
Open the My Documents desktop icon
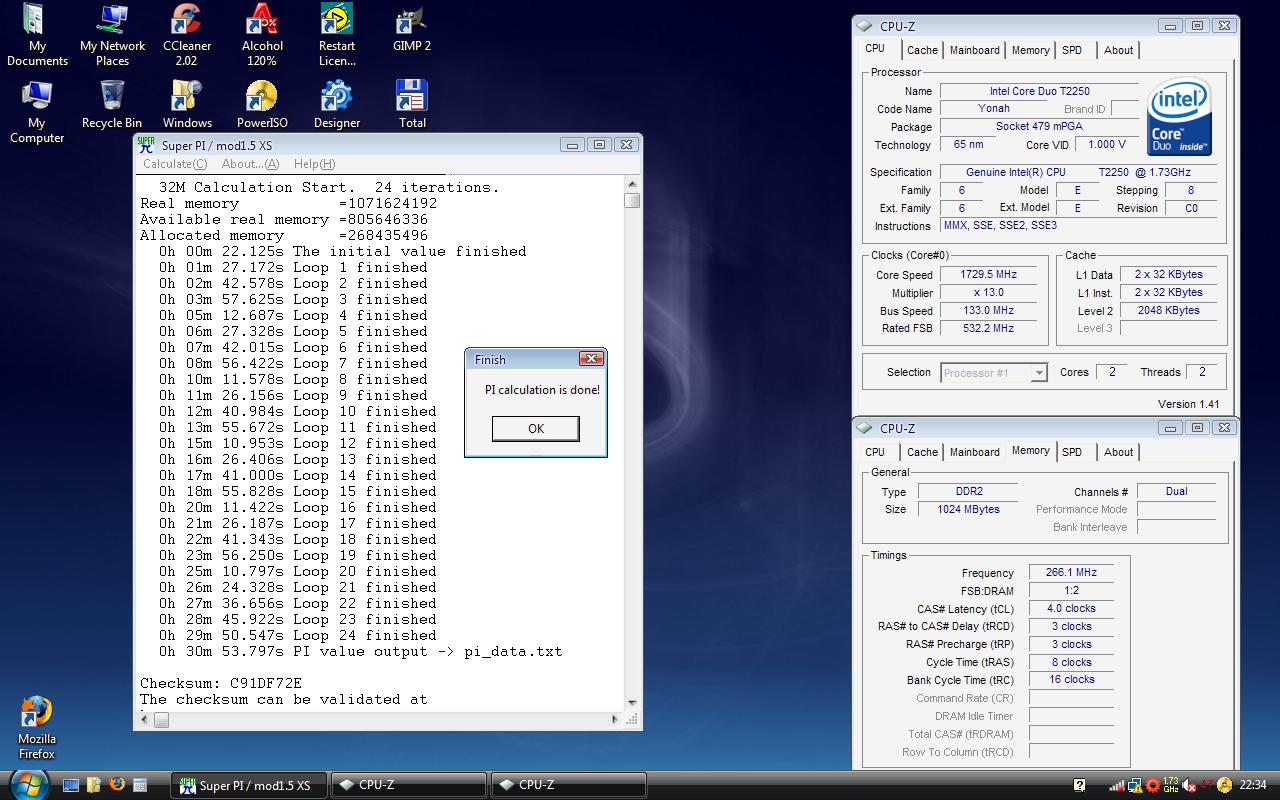click(x=37, y=36)
